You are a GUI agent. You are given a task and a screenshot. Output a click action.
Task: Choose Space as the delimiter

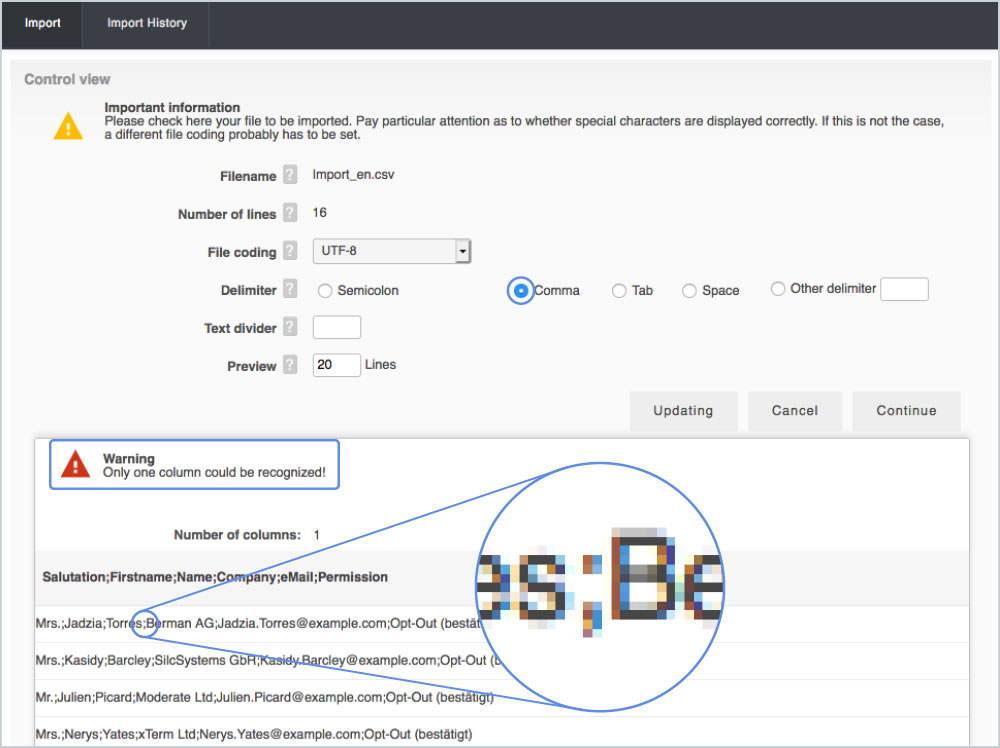point(689,291)
